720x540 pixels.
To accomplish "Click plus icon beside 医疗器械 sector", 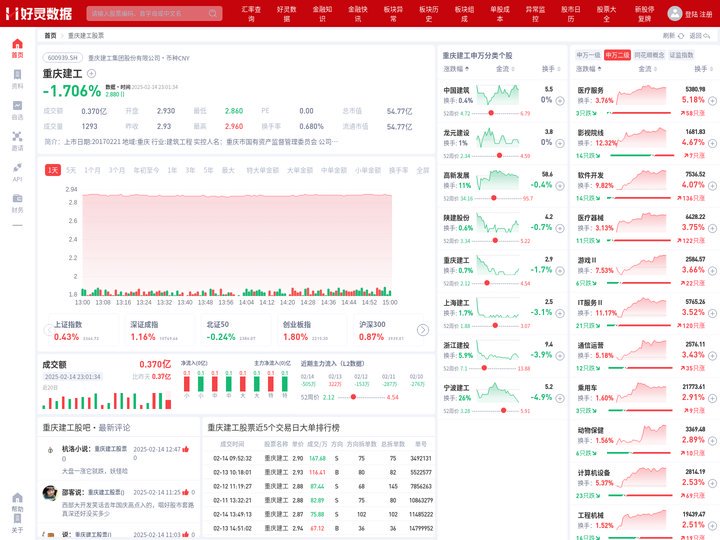I will 712,228.
